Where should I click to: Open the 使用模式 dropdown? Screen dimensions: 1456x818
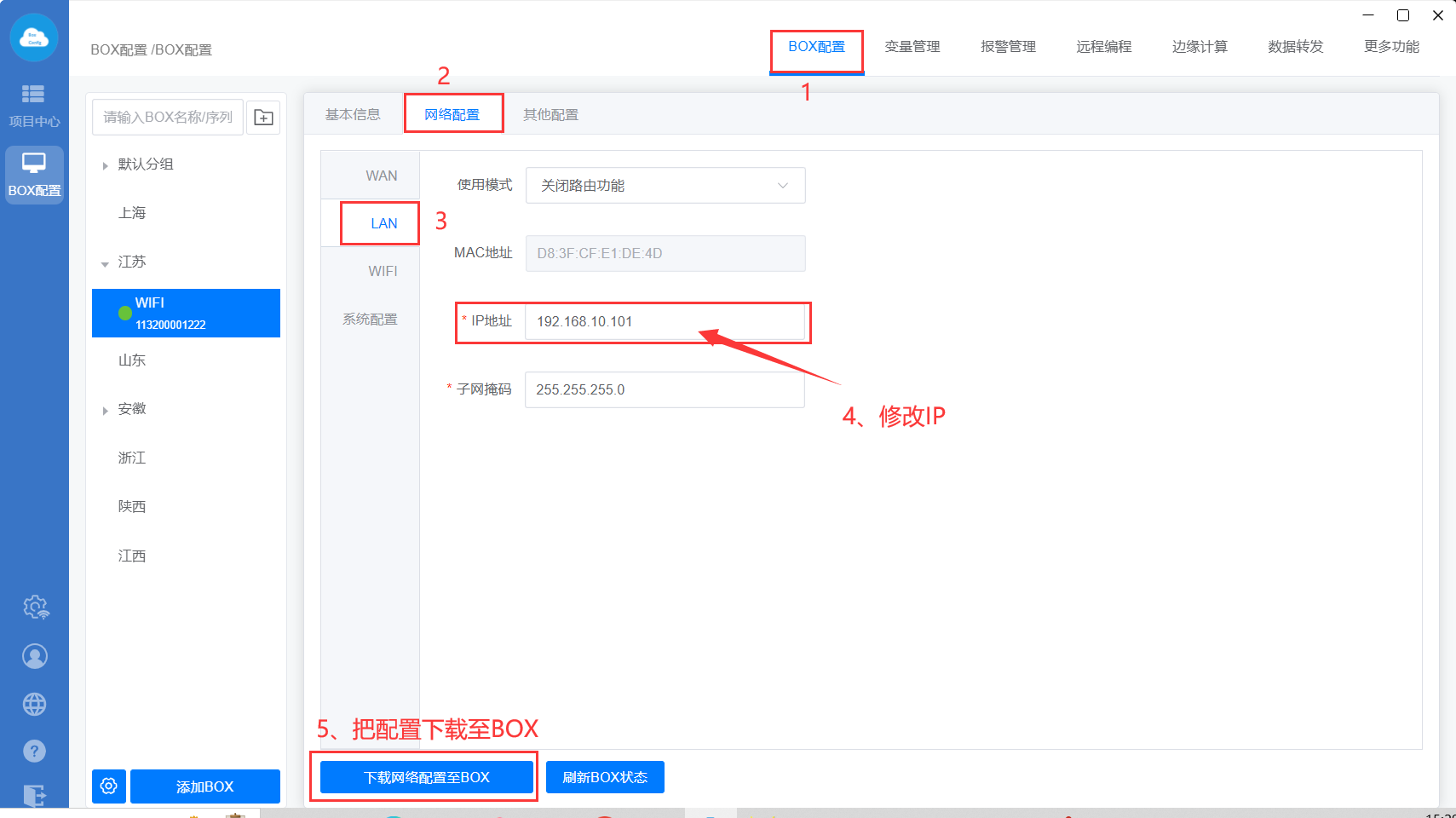[x=665, y=186]
